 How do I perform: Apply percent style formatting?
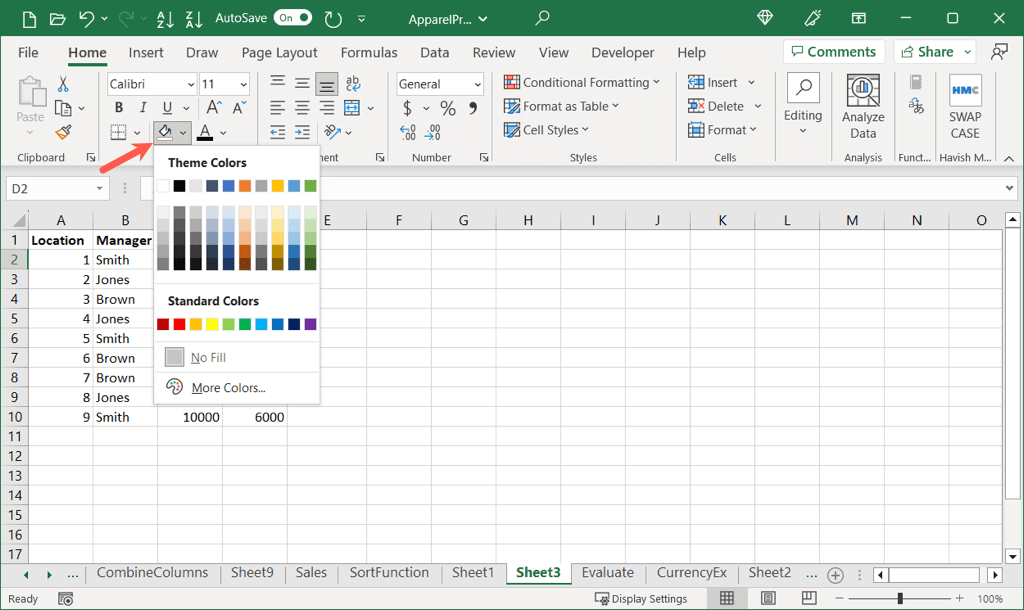point(448,108)
